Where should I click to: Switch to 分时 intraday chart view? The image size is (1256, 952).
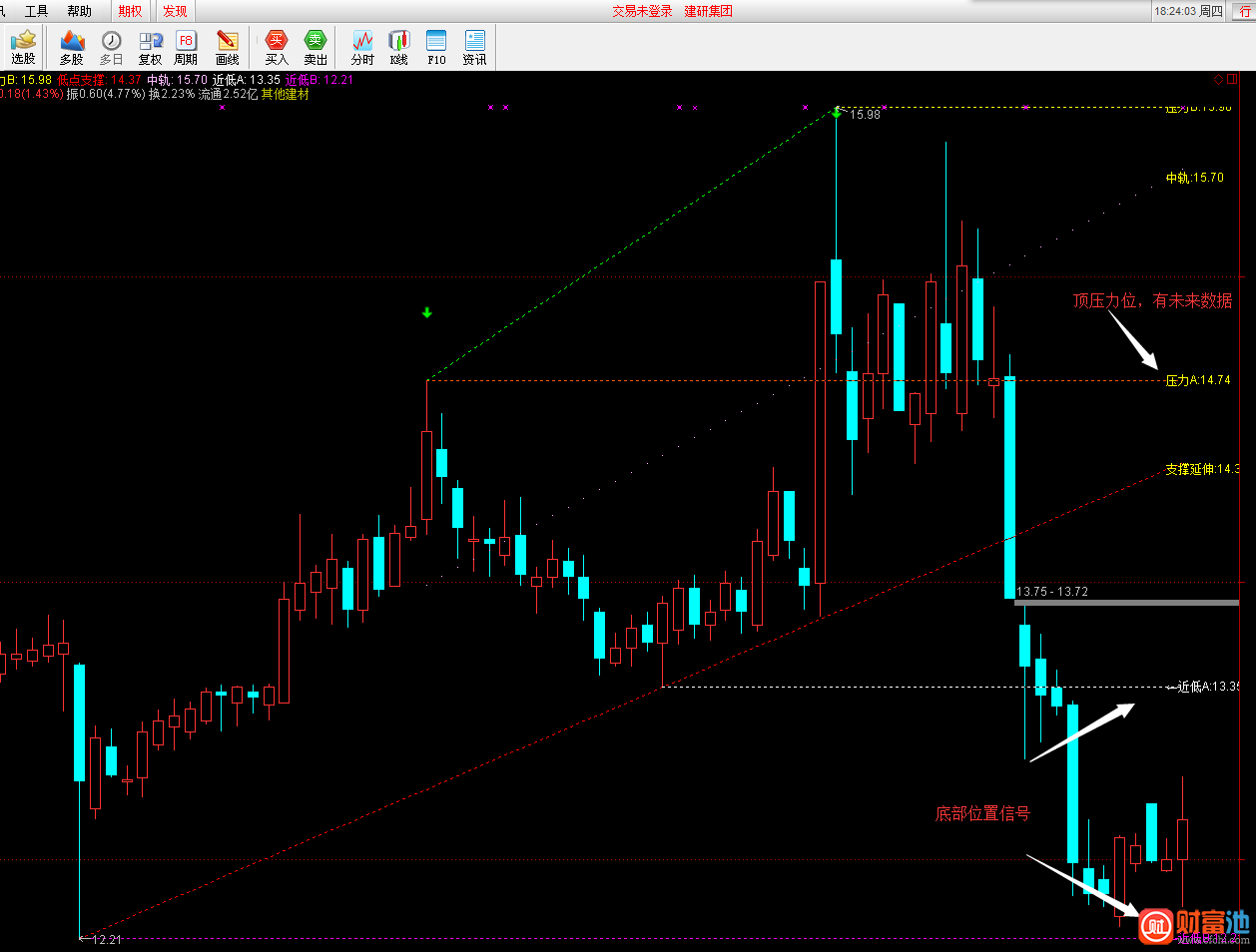click(x=362, y=47)
